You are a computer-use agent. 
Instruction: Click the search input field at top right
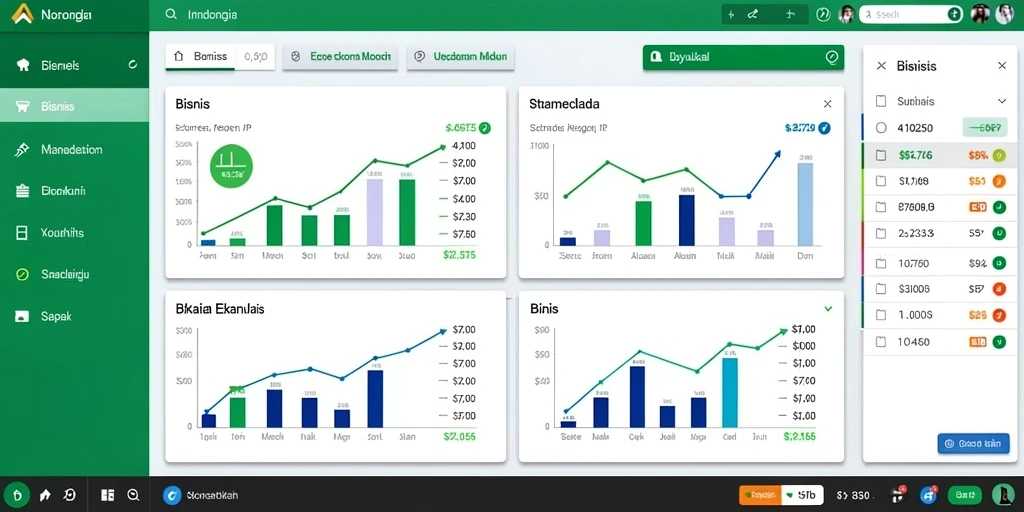(x=911, y=14)
